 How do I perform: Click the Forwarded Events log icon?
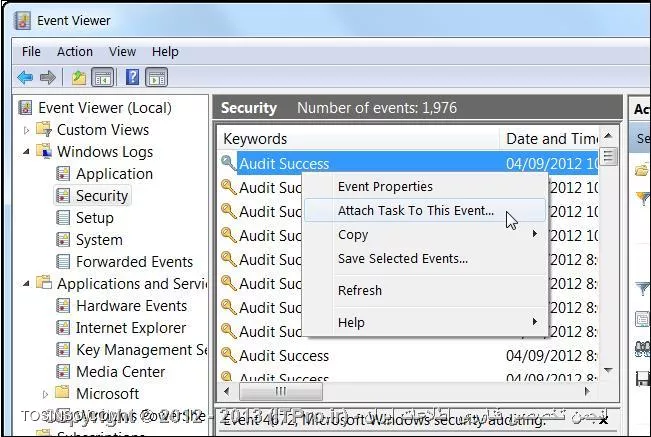[x=63, y=261]
